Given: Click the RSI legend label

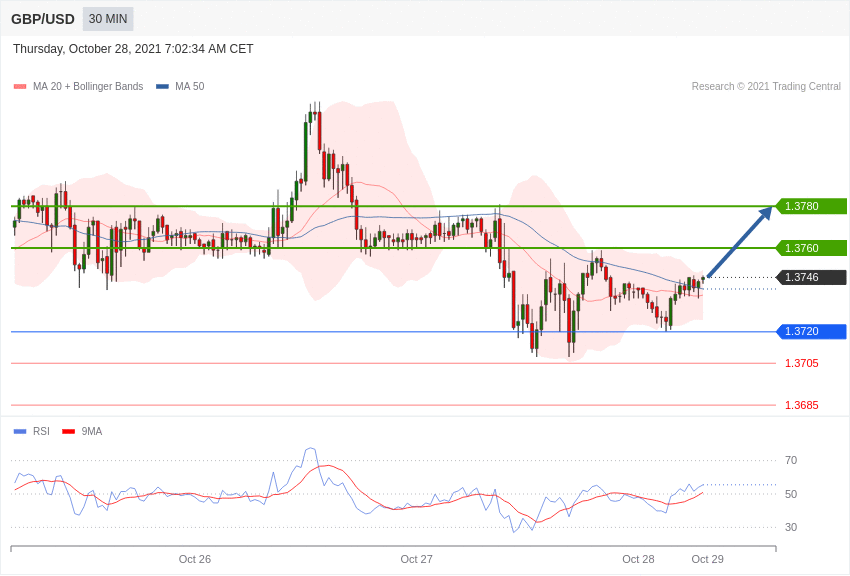Looking at the screenshot, I should pyautogui.click(x=41, y=431).
